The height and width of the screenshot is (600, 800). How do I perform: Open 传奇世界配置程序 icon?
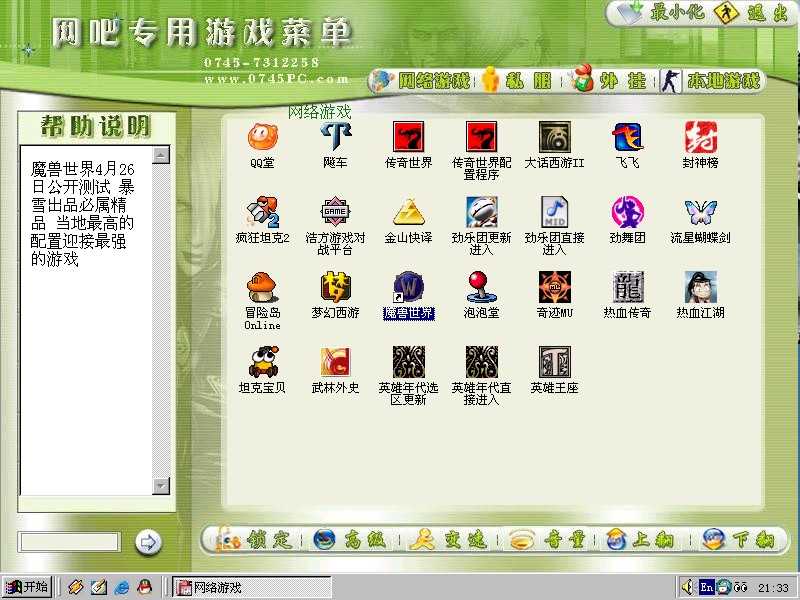(x=482, y=137)
